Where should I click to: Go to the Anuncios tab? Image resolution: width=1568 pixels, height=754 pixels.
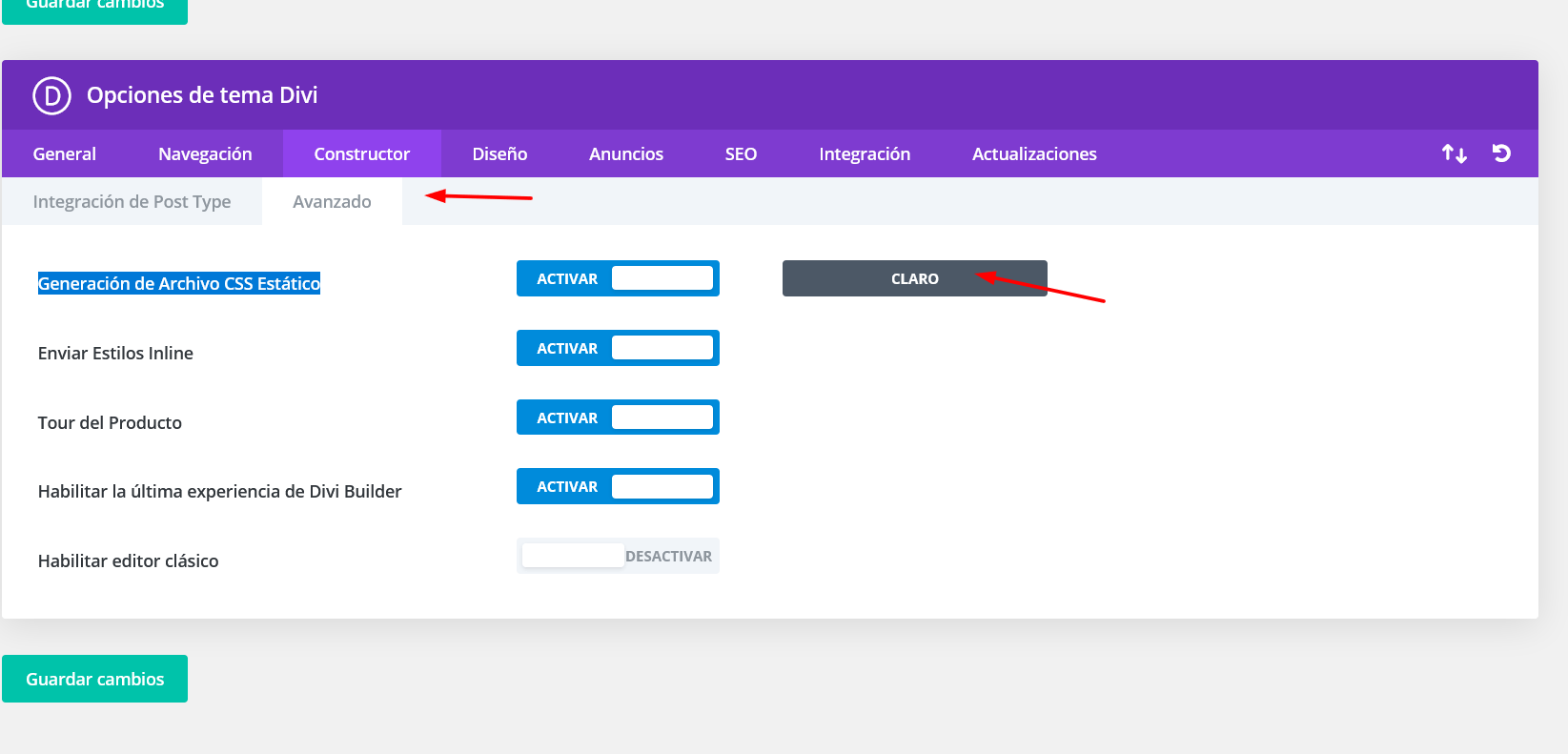(626, 153)
